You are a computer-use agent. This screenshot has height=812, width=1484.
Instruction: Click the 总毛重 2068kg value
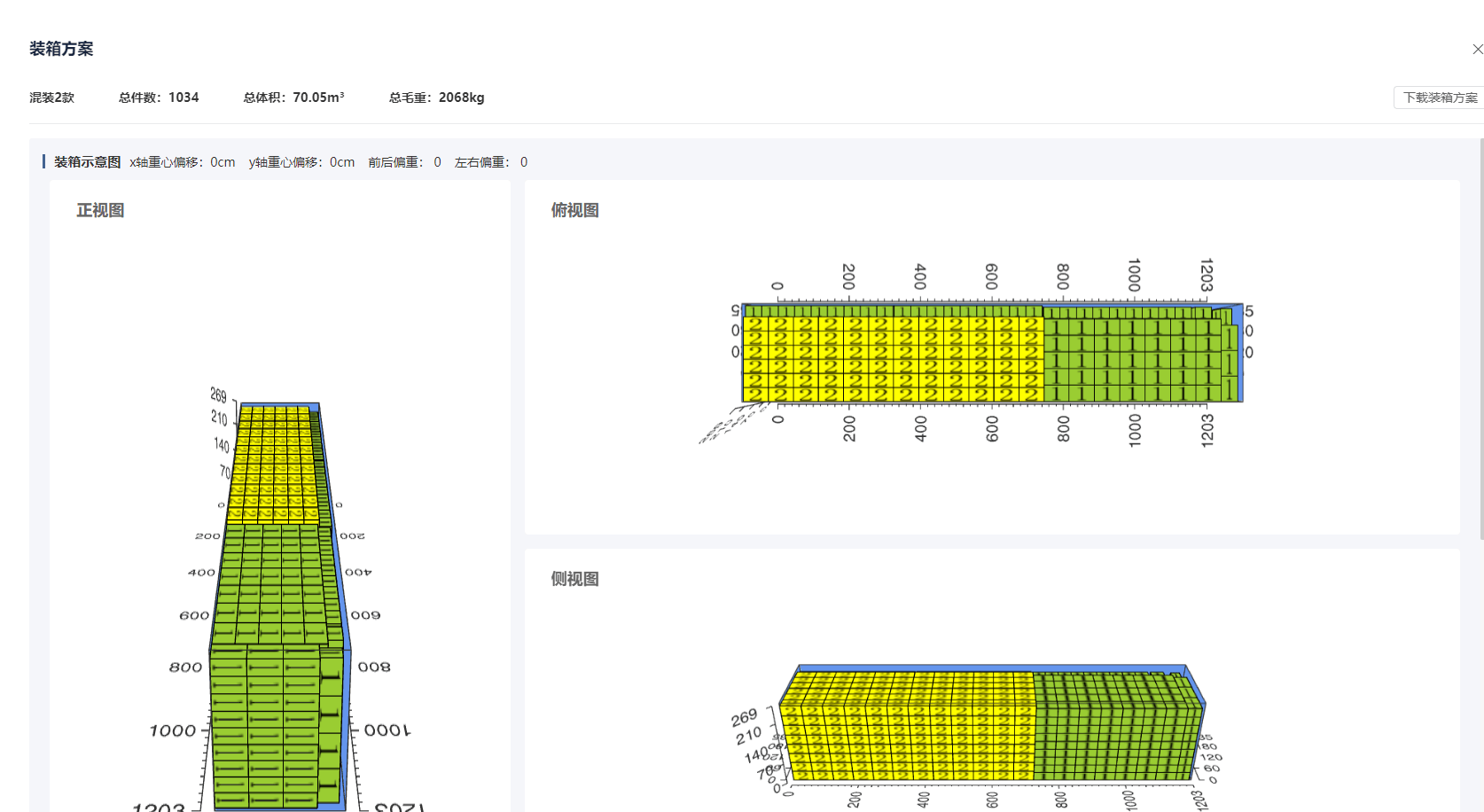click(x=436, y=98)
